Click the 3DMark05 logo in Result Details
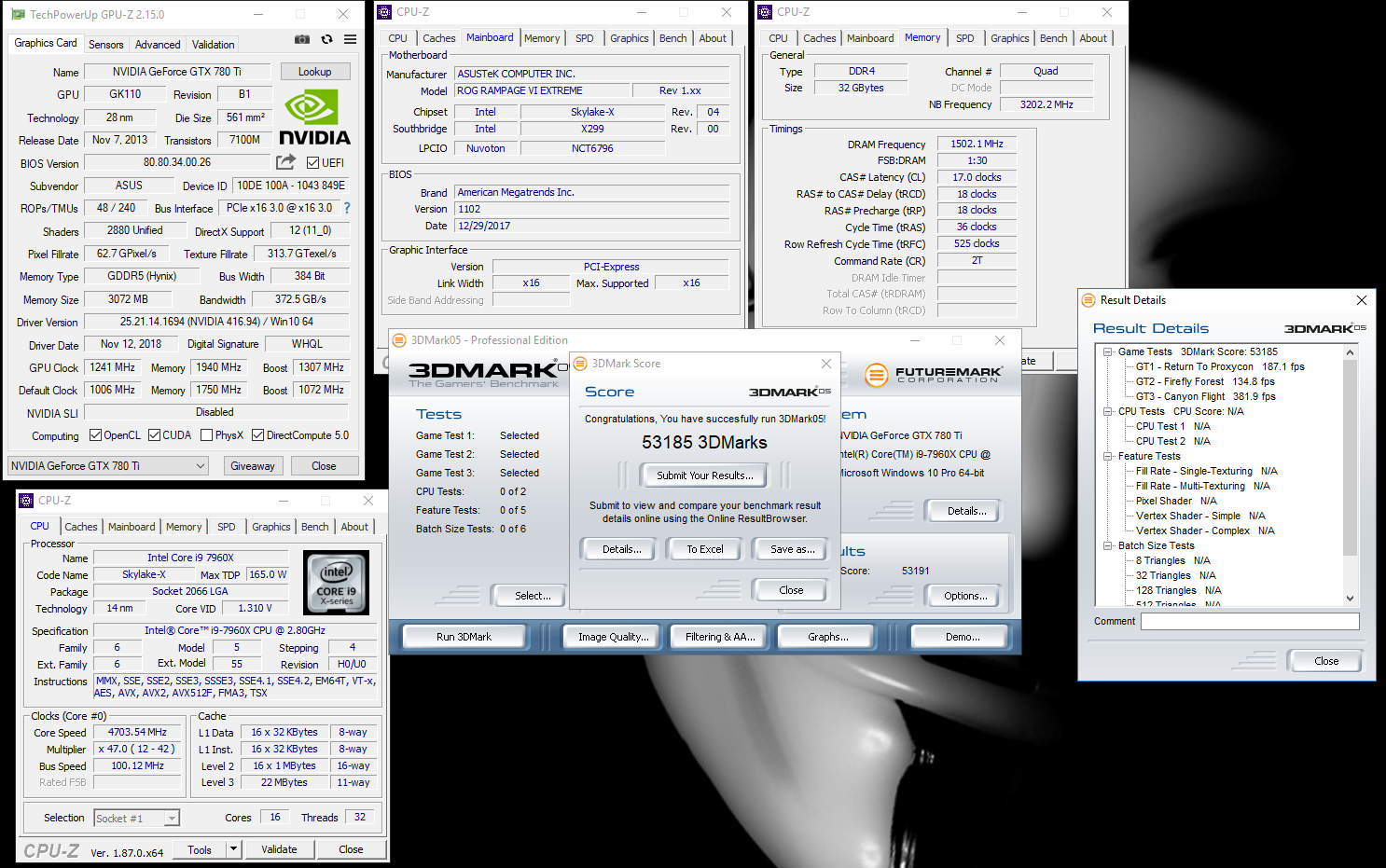This screenshot has width=1386, height=868. (1324, 328)
